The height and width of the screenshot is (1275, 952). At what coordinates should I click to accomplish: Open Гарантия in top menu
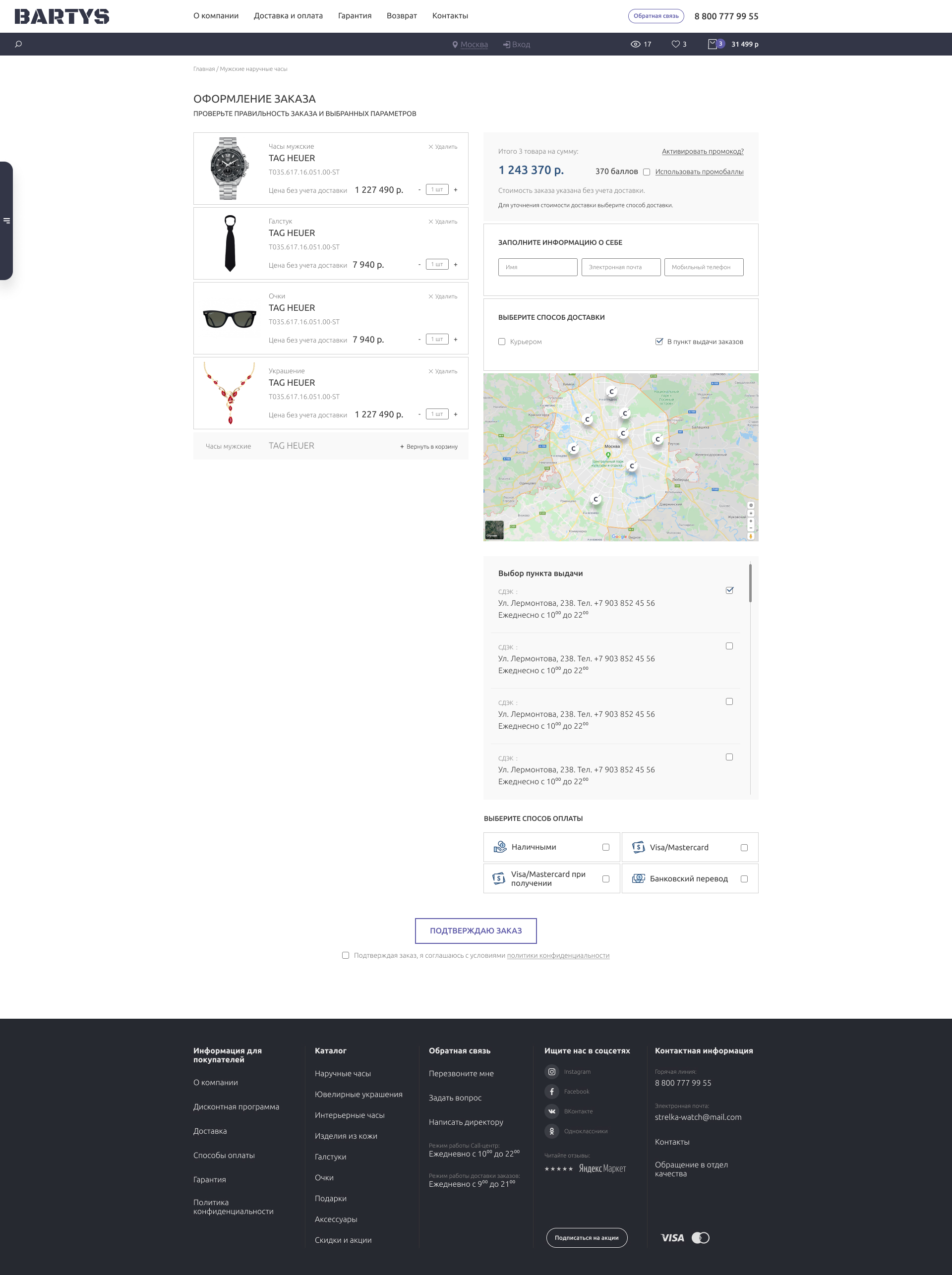click(x=355, y=15)
